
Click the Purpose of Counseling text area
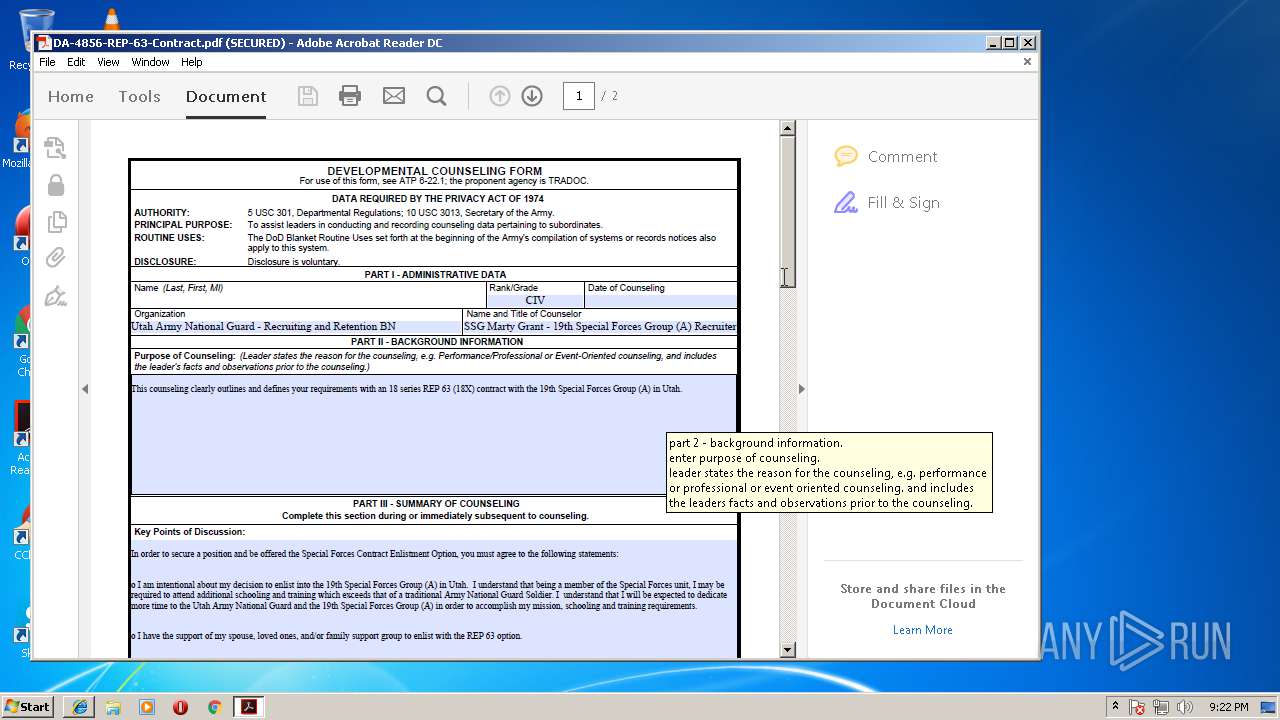point(434,434)
